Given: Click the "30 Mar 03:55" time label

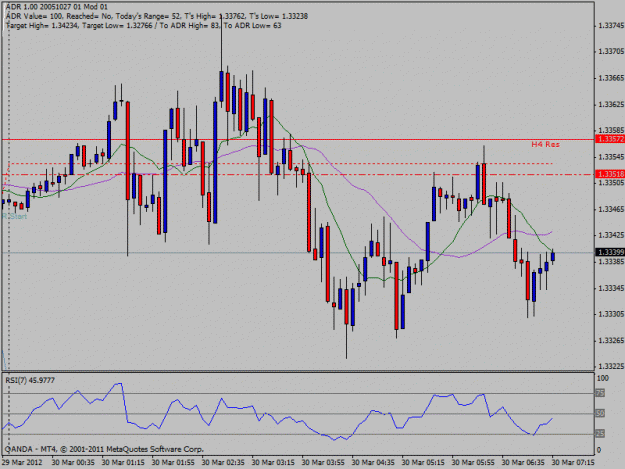Looking at the screenshot, I should coord(323,462).
